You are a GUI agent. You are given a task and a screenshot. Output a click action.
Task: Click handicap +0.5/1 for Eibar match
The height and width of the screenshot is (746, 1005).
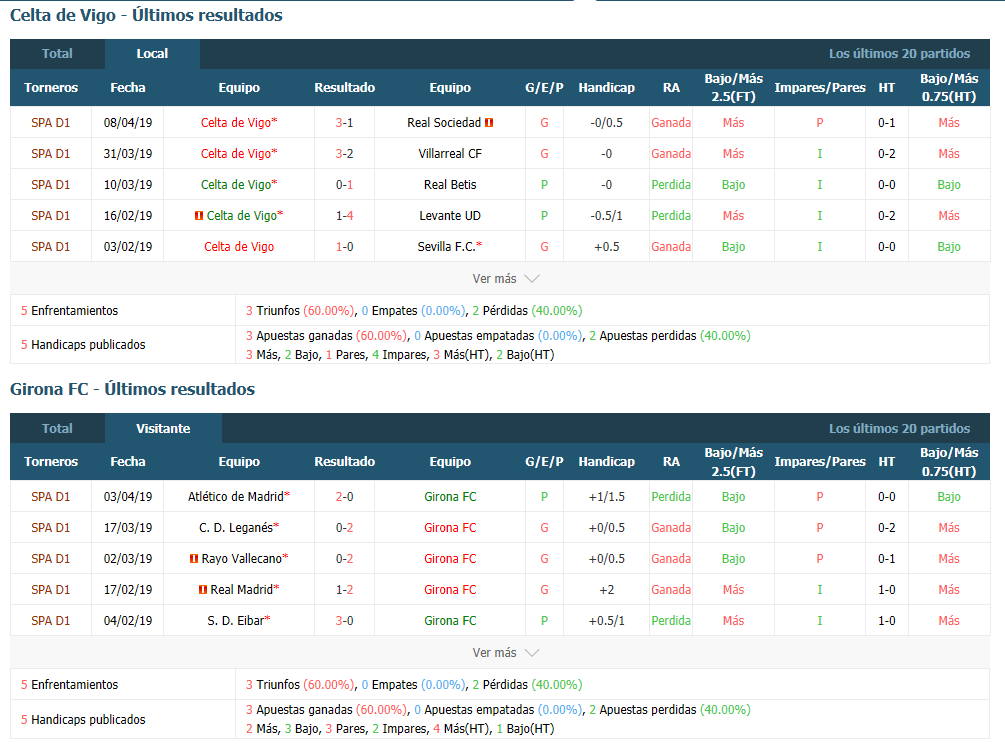click(x=606, y=620)
